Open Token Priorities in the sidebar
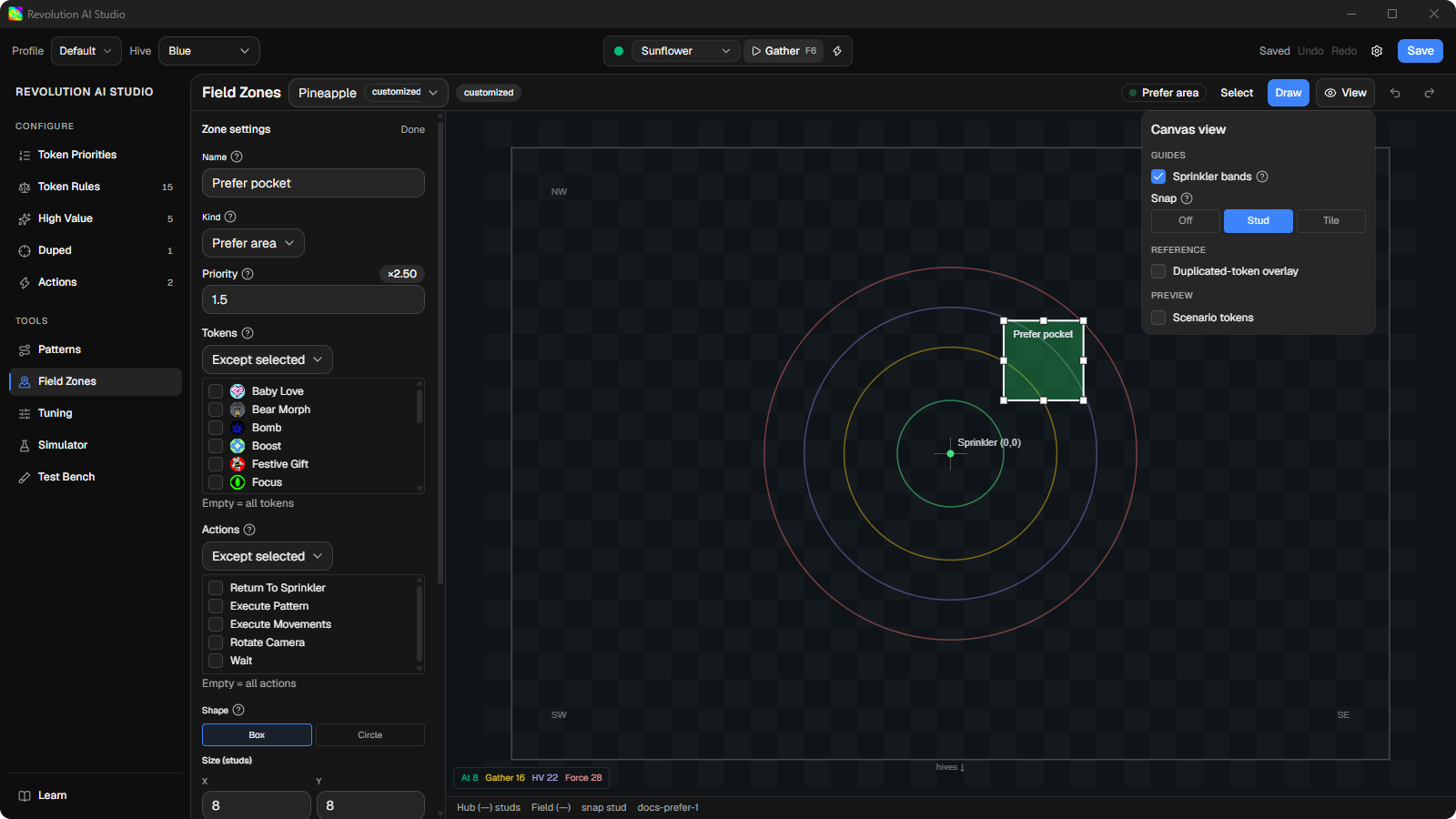The height and width of the screenshot is (819, 1456). [x=96, y=155]
